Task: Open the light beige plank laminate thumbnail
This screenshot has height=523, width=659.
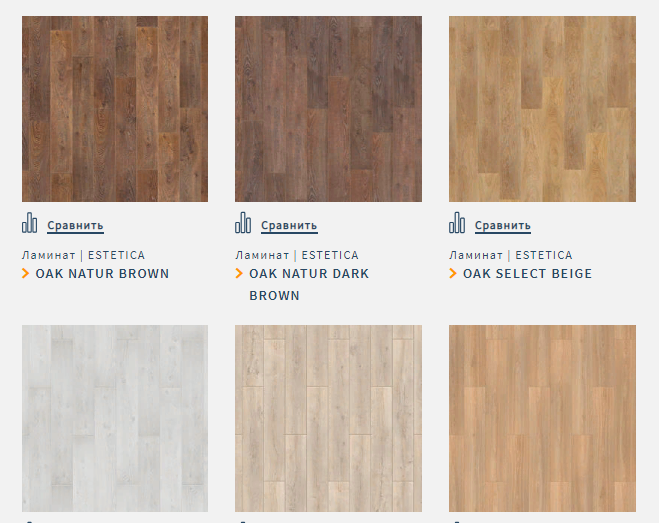Action: [328, 418]
